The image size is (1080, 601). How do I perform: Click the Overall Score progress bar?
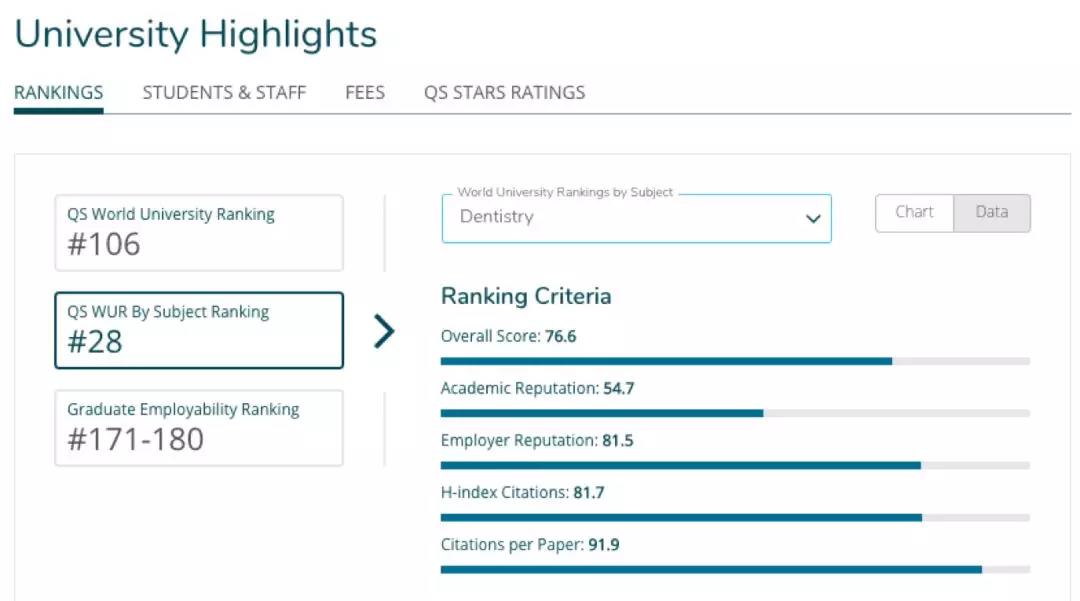click(x=735, y=361)
